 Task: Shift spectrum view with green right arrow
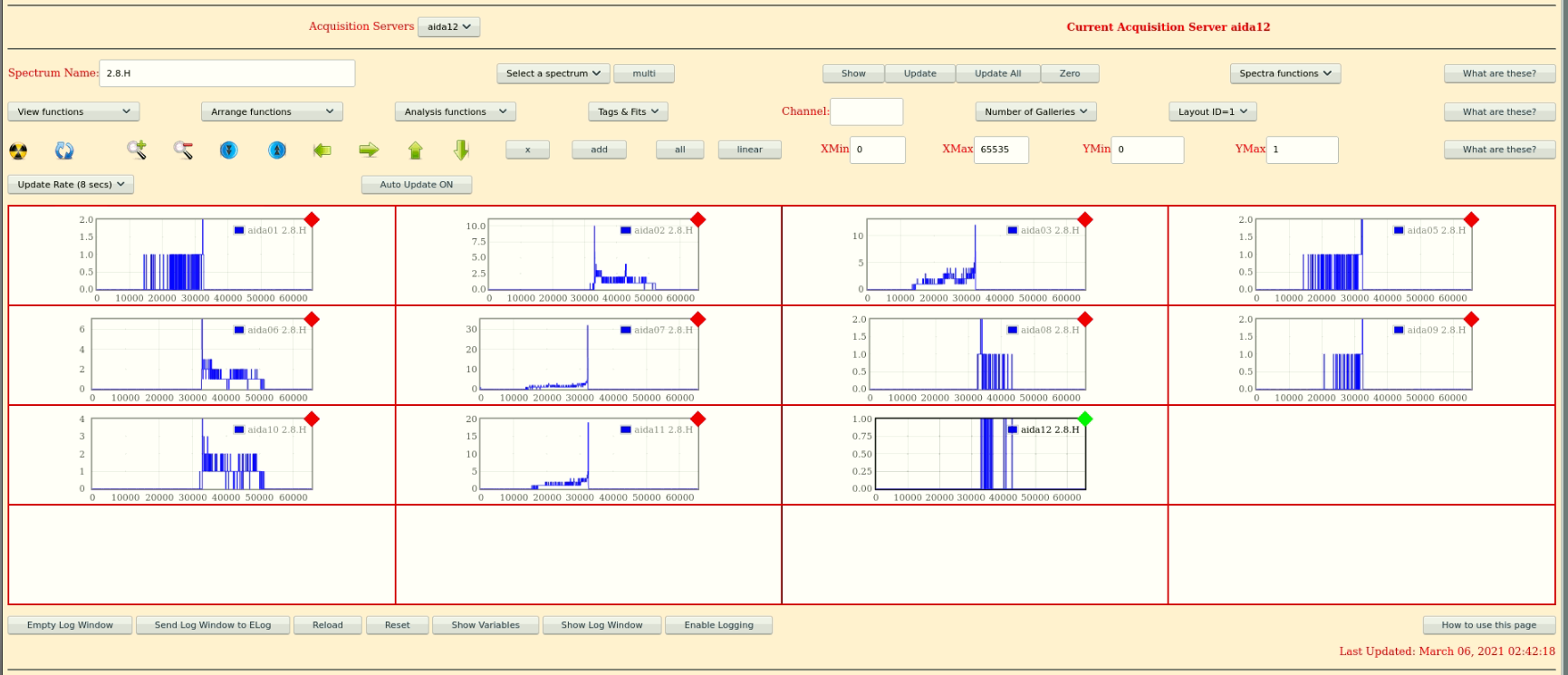click(x=369, y=149)
